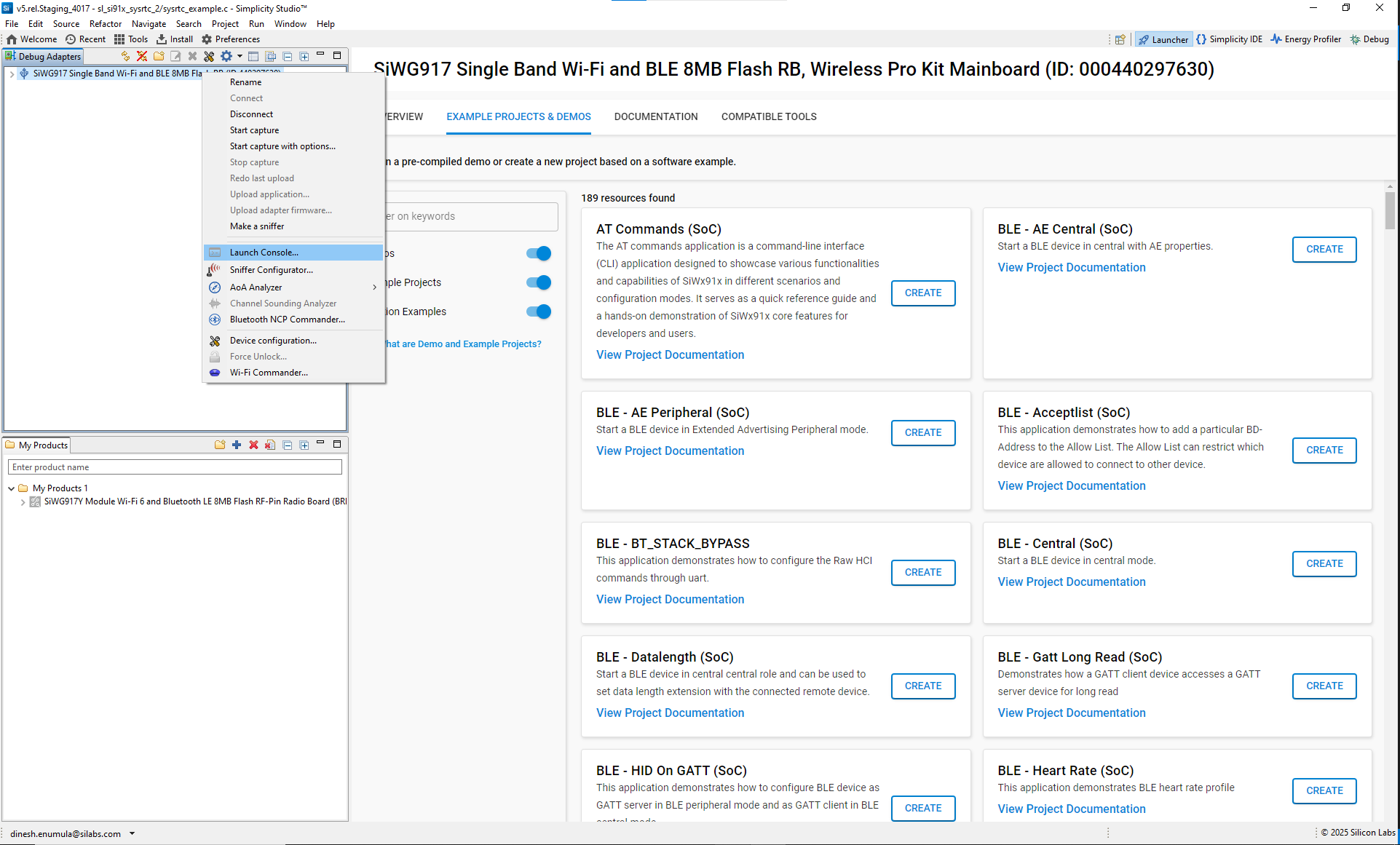Collapse the My Products 1 folder
This screenshot has height=845, width=1400.
(x=12, y=488)
